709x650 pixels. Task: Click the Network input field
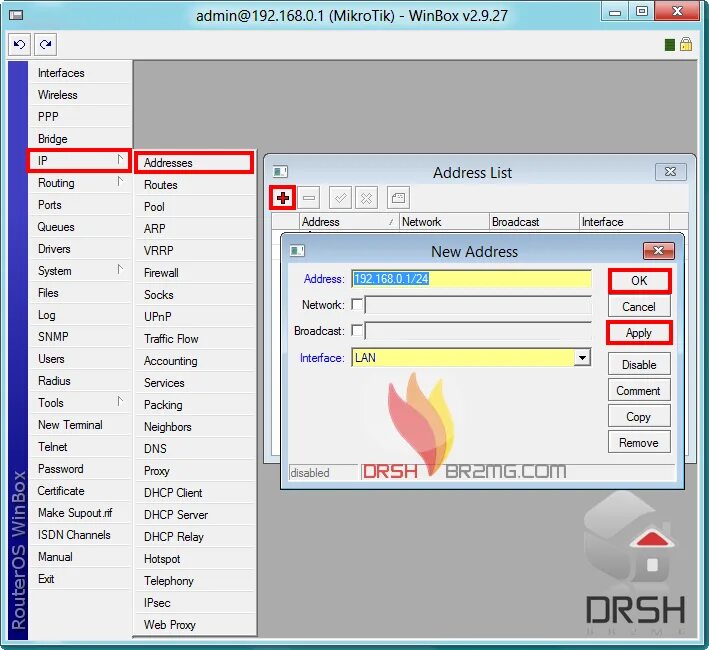(x=478, y=305)
